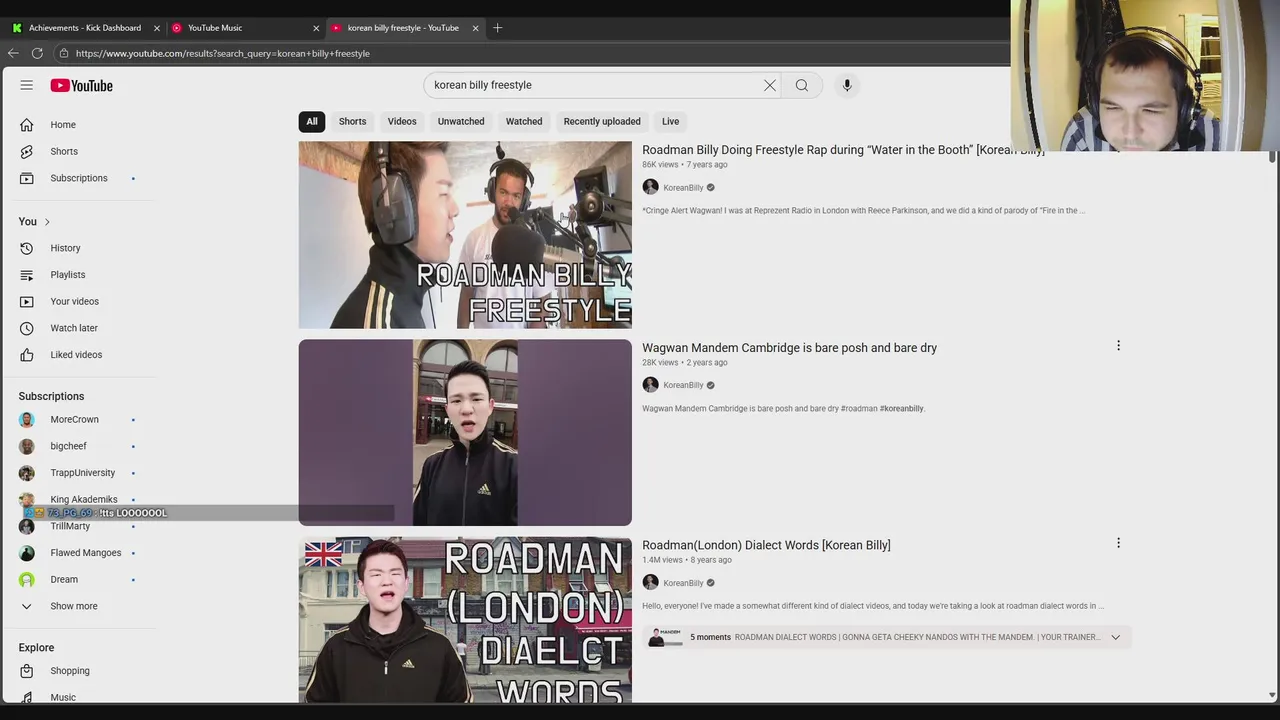
Task: Click the Explore section heading
Action: click(36, 648)
